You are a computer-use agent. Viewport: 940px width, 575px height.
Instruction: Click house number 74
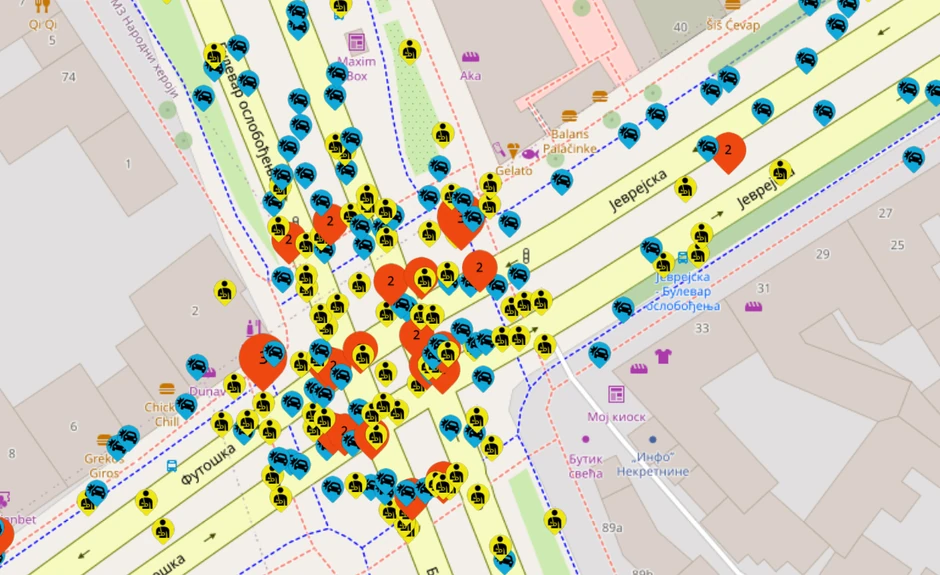68,77
